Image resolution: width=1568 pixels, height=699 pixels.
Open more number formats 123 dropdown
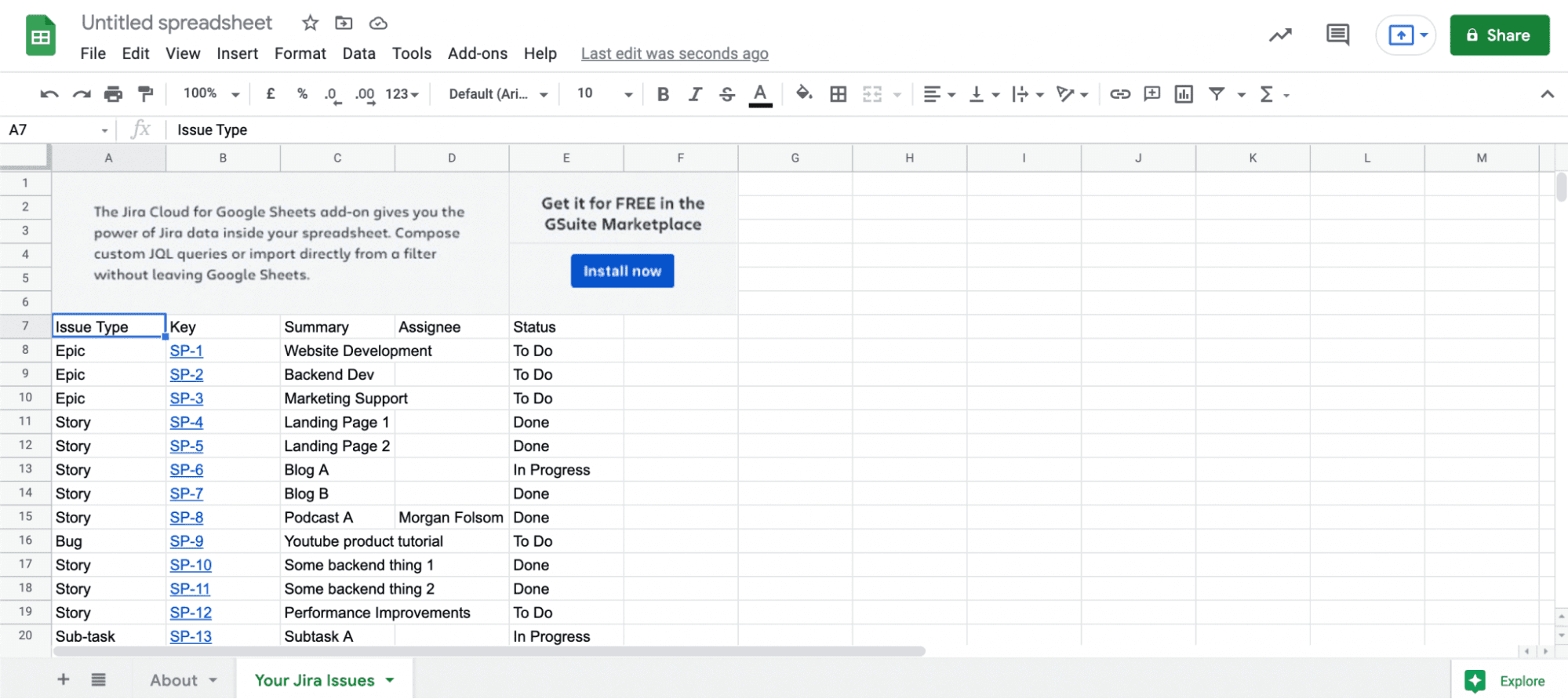(x=402, y=94)
